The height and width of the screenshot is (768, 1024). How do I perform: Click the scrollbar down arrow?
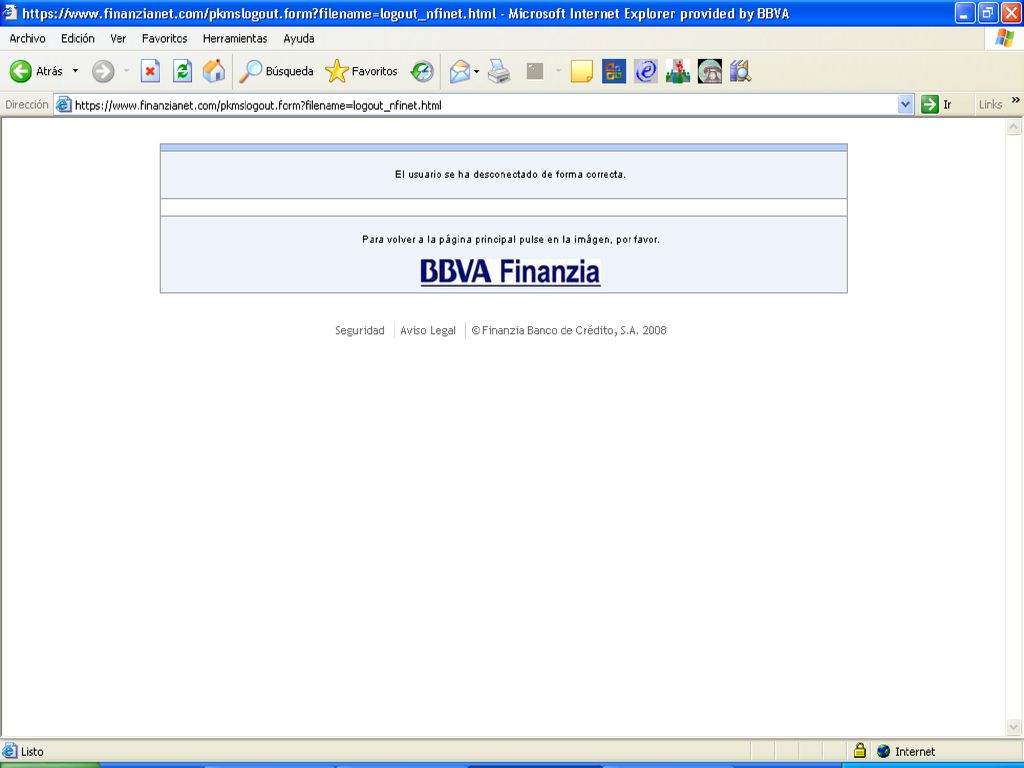click(1014, 726)
